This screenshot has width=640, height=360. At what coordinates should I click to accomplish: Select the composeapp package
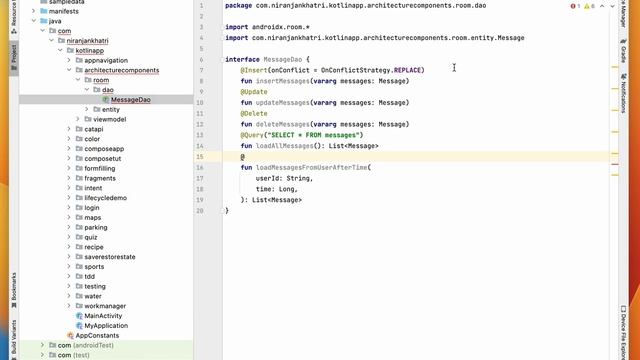[x=104, y=149]
